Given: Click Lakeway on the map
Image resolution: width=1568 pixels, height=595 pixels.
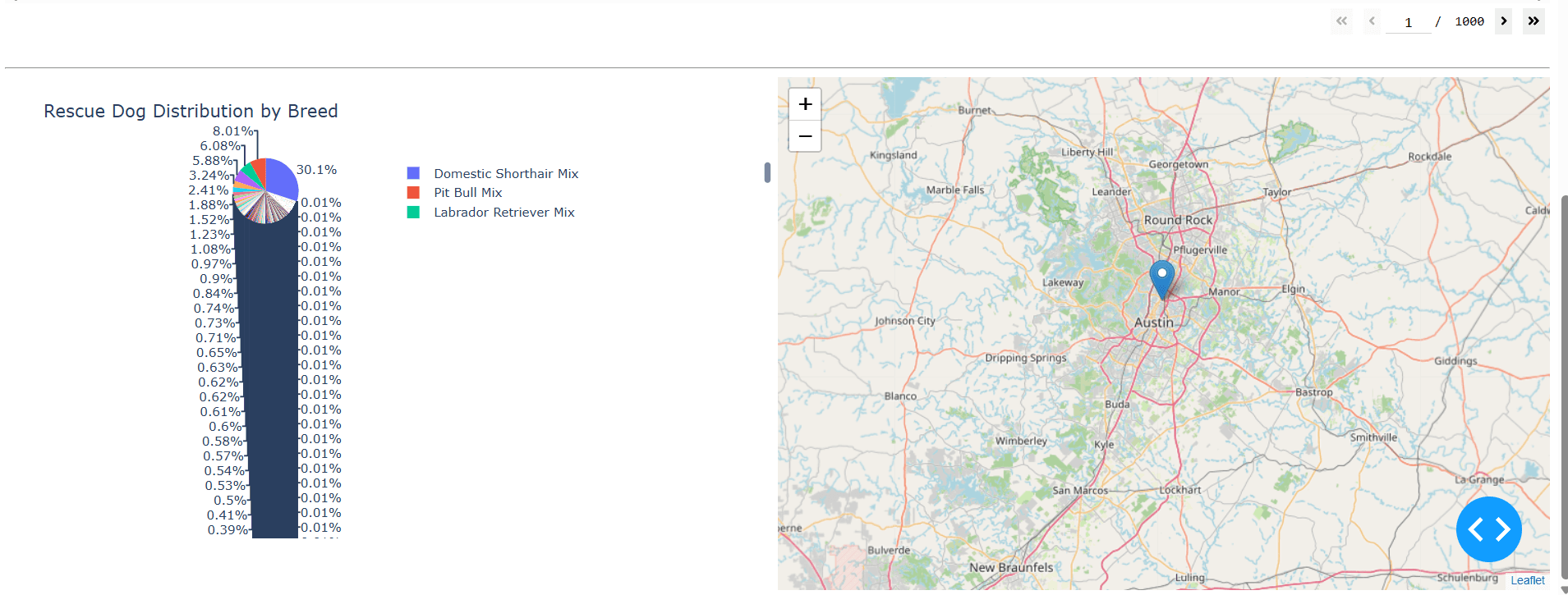Looking at the screenshot, I should [x=1063, y=282].
